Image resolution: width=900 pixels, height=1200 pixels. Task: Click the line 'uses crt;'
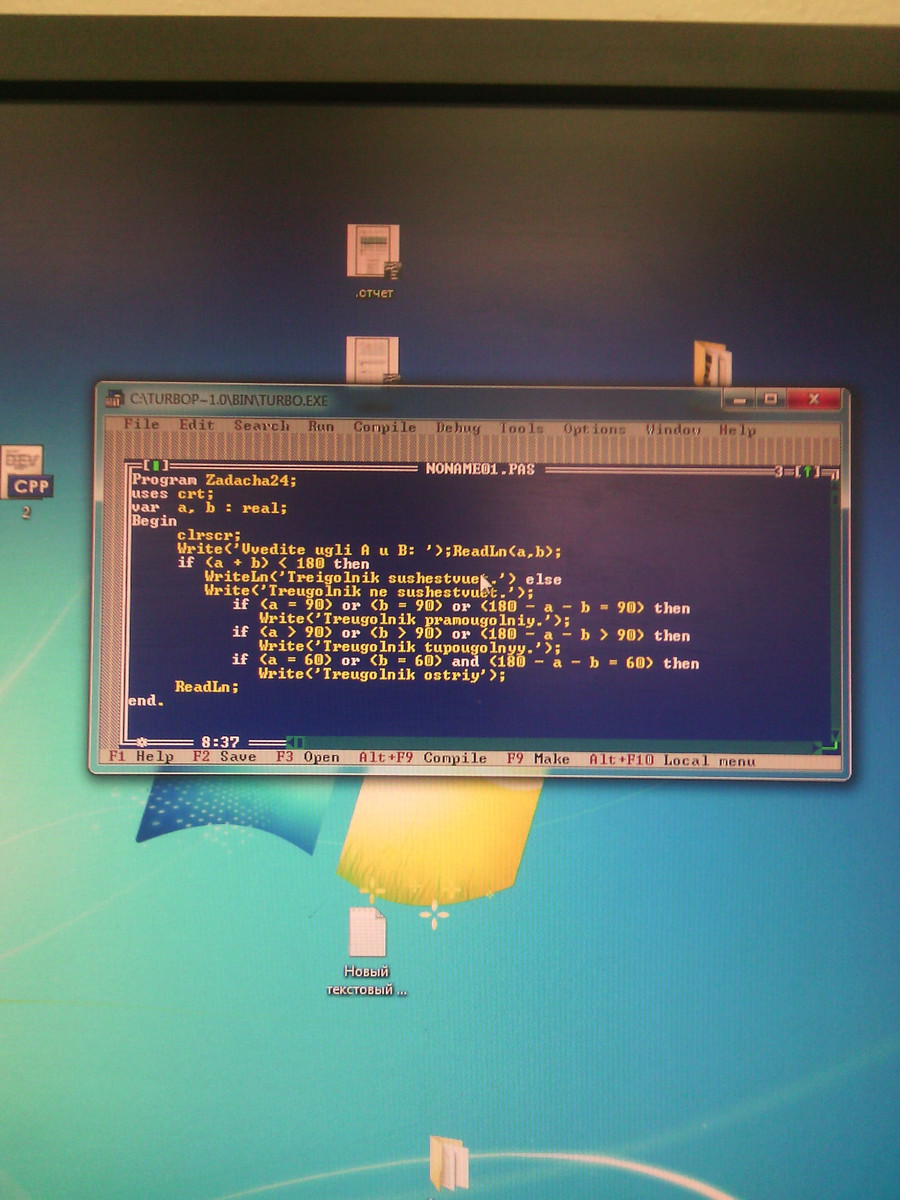[x=172, y=494]
